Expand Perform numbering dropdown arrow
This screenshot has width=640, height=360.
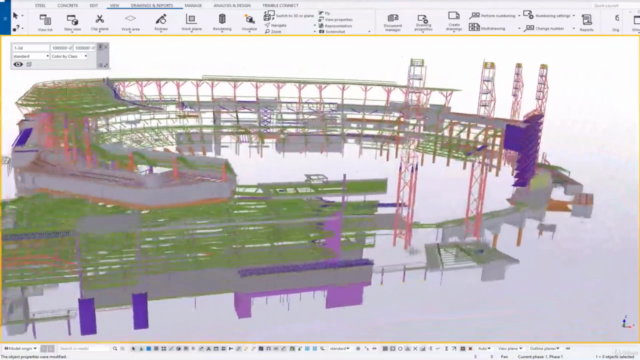tap(519, 16)
